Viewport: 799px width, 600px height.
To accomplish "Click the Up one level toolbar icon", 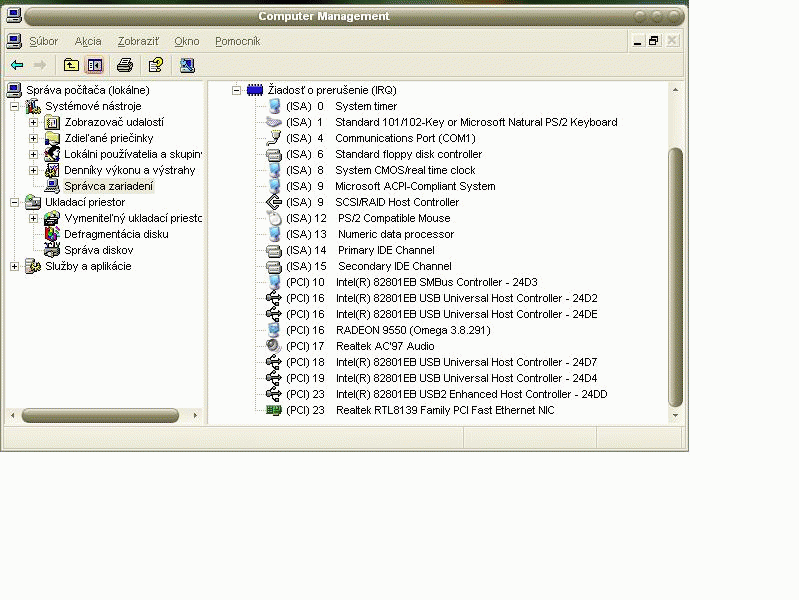I will pos(71,65).
